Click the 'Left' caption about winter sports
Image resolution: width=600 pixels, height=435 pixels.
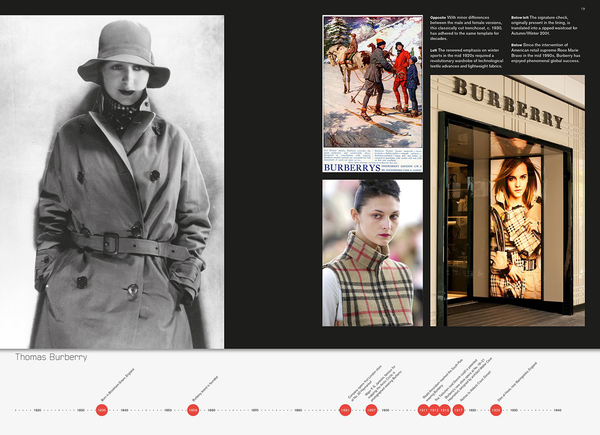click(x=466, y=58)
